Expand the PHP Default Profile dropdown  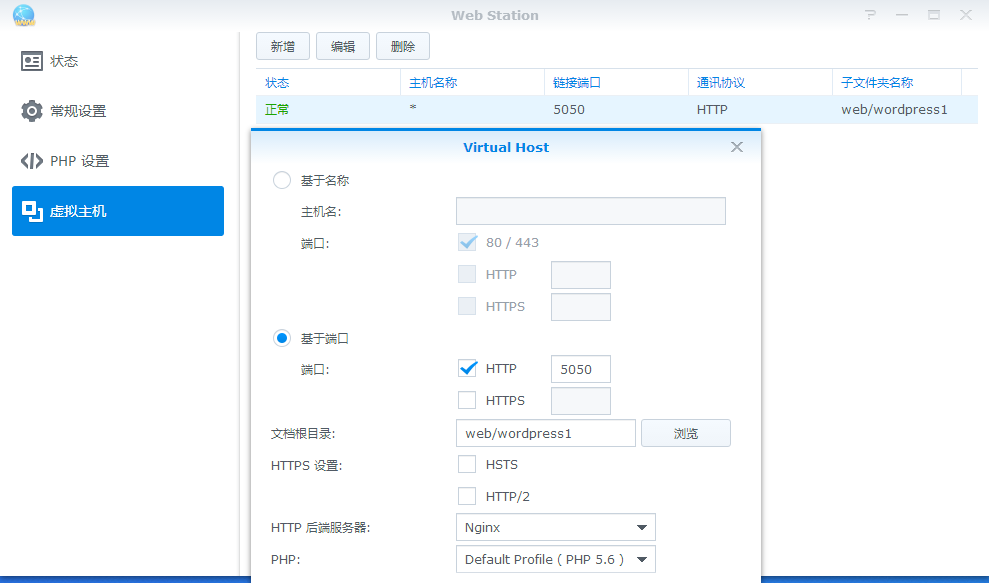[555, 559]
